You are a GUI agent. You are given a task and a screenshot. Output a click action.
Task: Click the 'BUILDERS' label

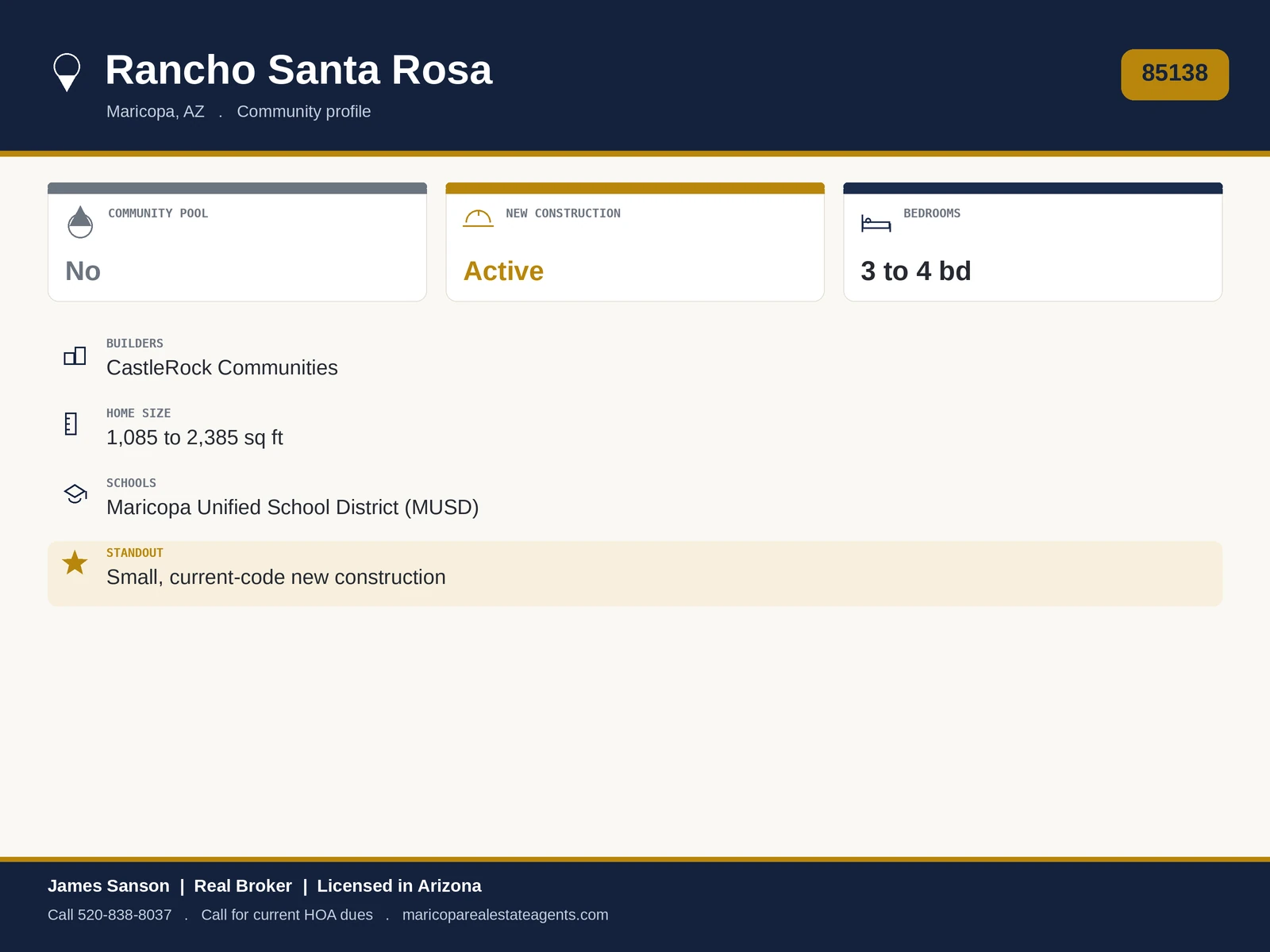pos(135,344)
